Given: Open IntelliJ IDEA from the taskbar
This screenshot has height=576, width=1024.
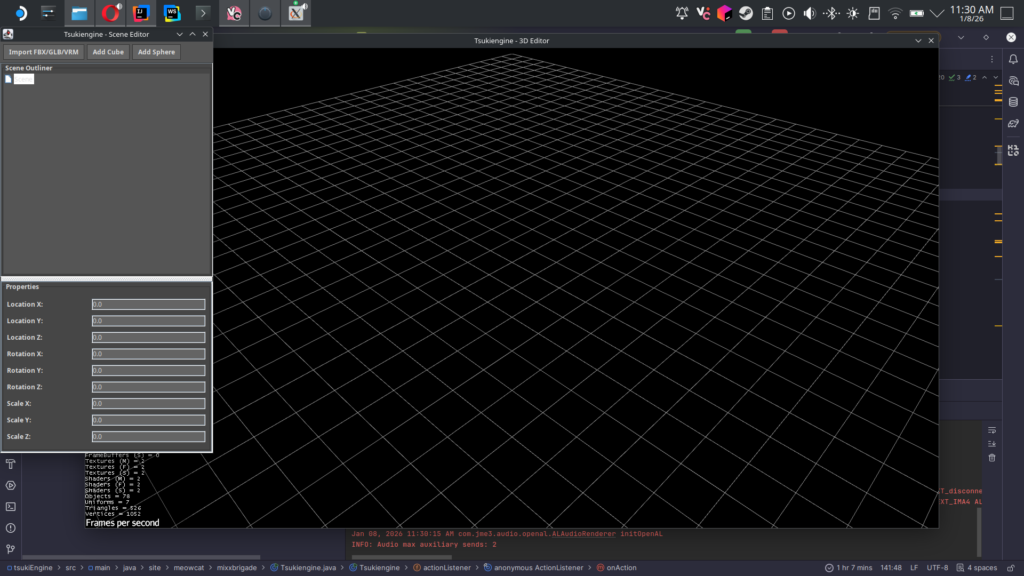Looking at the screenshot, I should pos(142,14).
